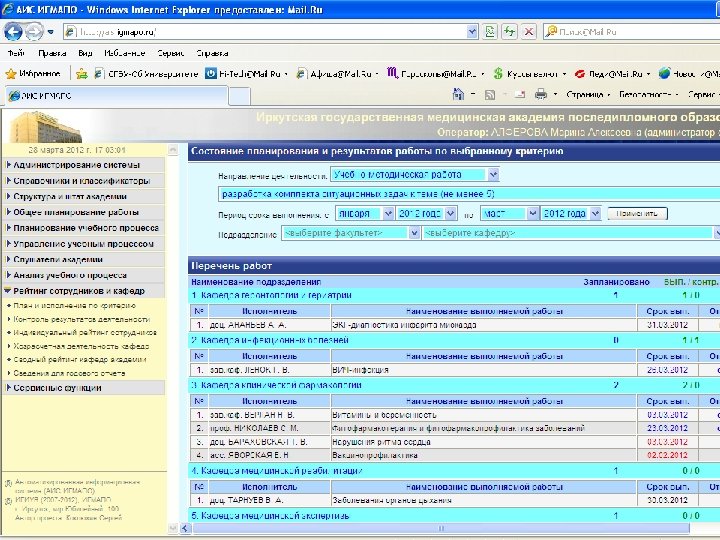
Task: Expand Планирование учебного процесса section
Action: coord(84,228)
